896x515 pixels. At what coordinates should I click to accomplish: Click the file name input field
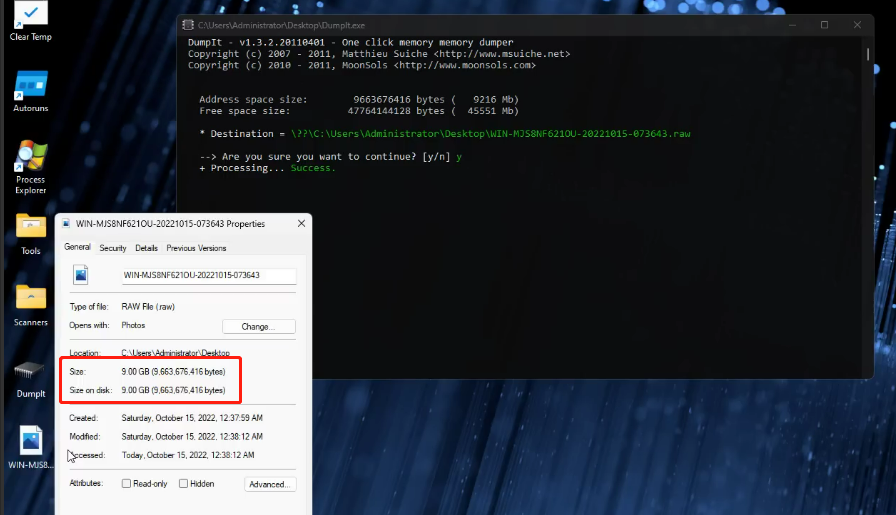click(209, 276)
